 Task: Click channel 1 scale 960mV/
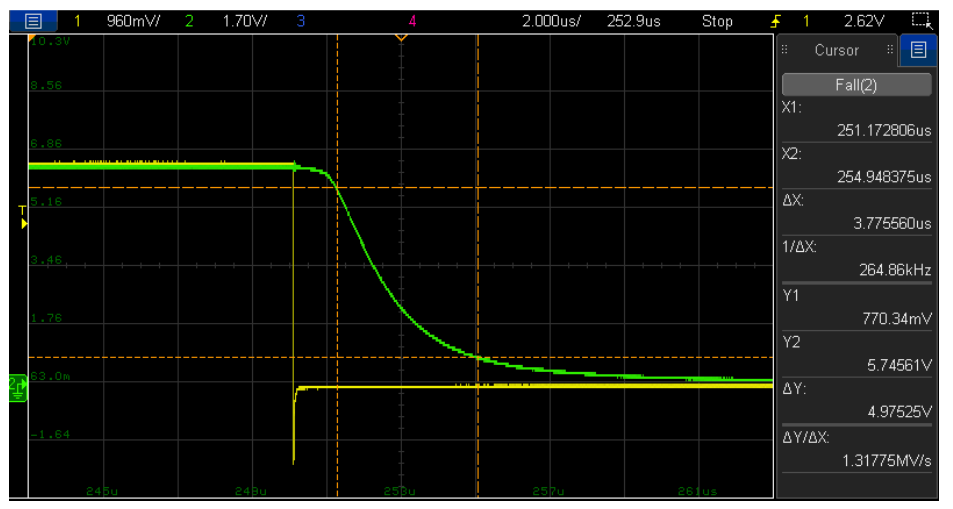pos(134,21)
